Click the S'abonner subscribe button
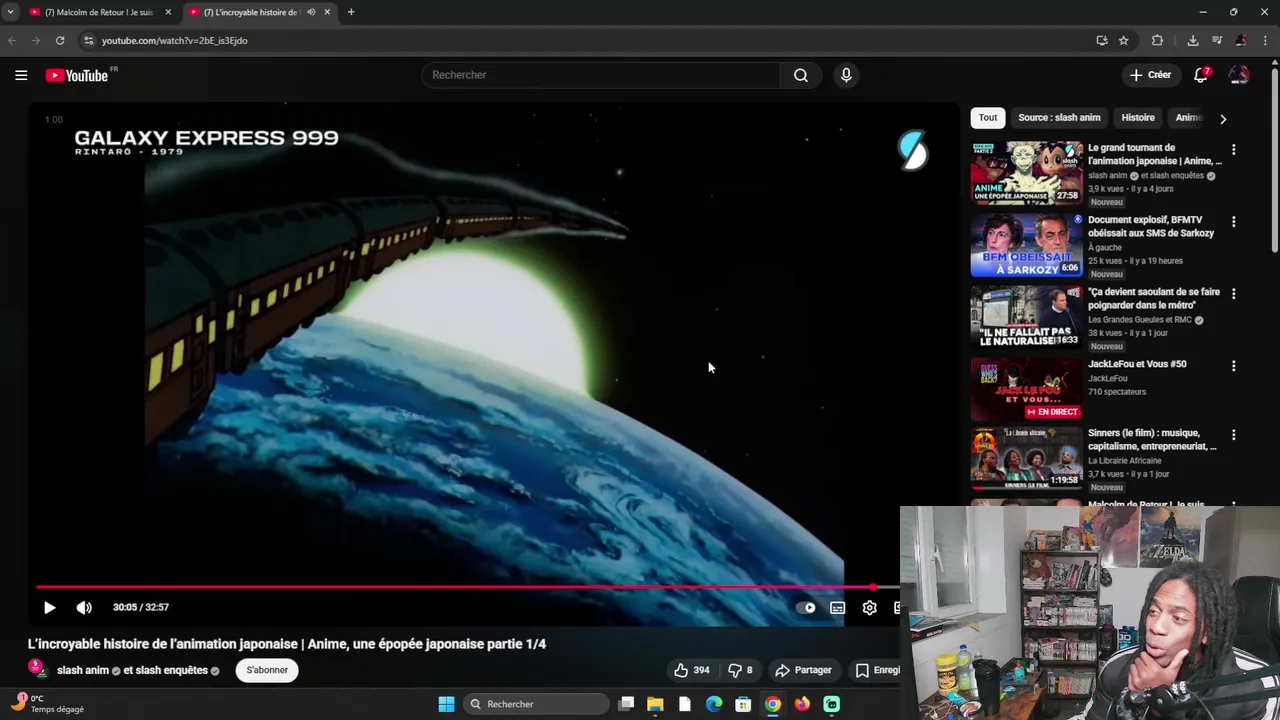 (267, 670)
